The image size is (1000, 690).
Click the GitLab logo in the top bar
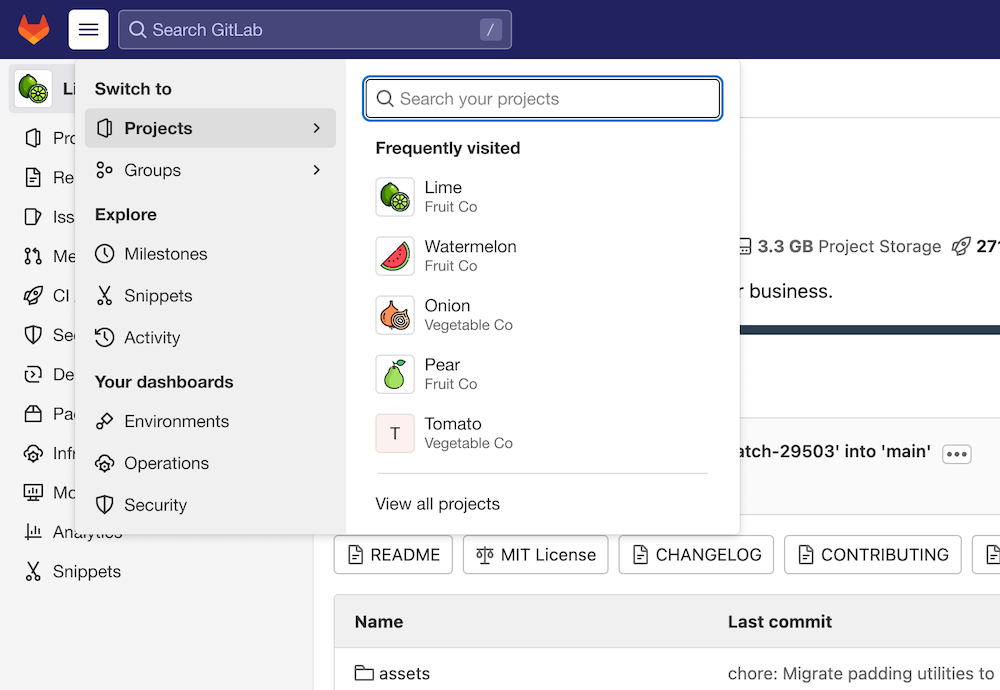click(x=34, y=29)
